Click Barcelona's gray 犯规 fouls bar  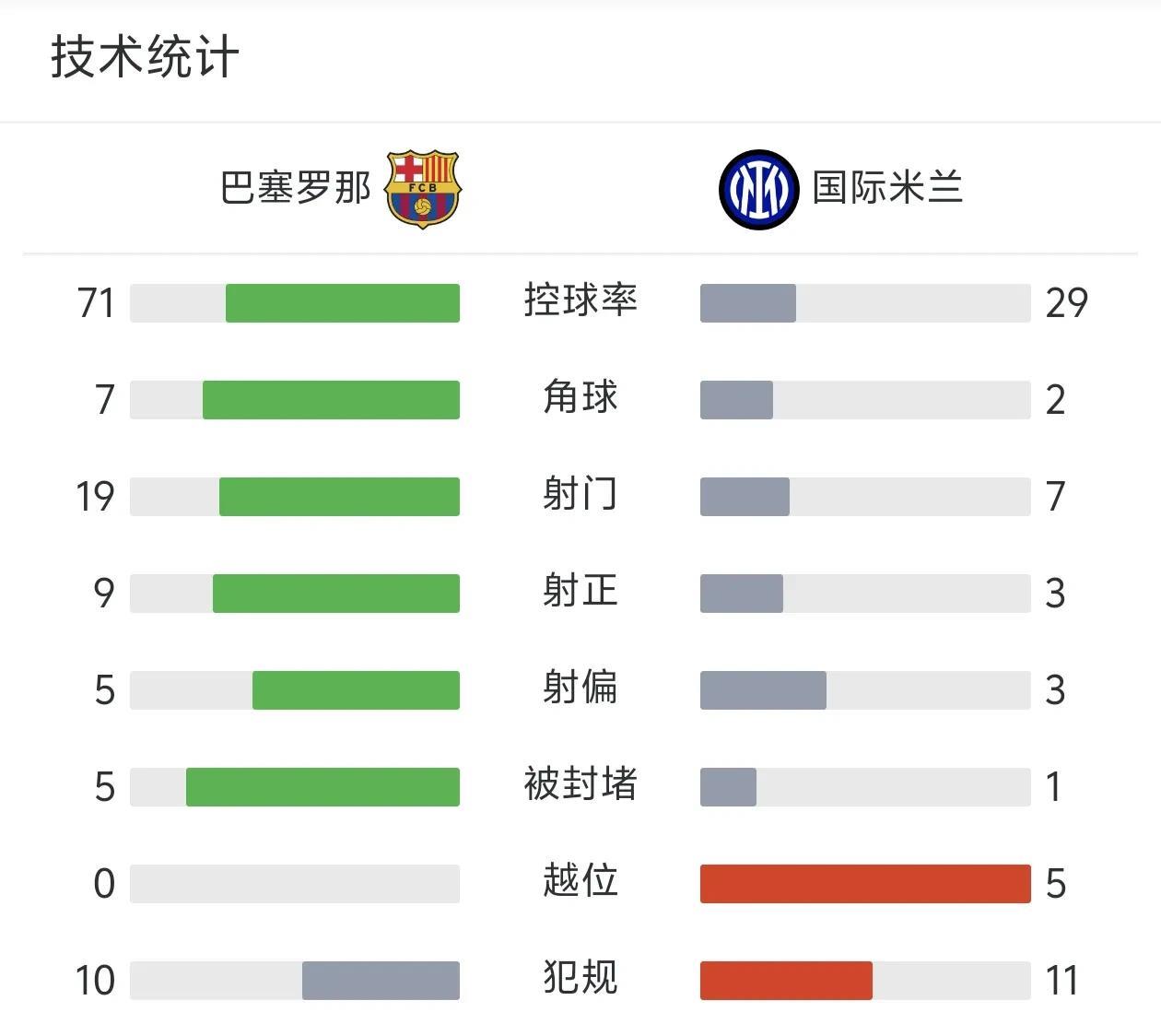pyautogui.click(x=381, y=981)
